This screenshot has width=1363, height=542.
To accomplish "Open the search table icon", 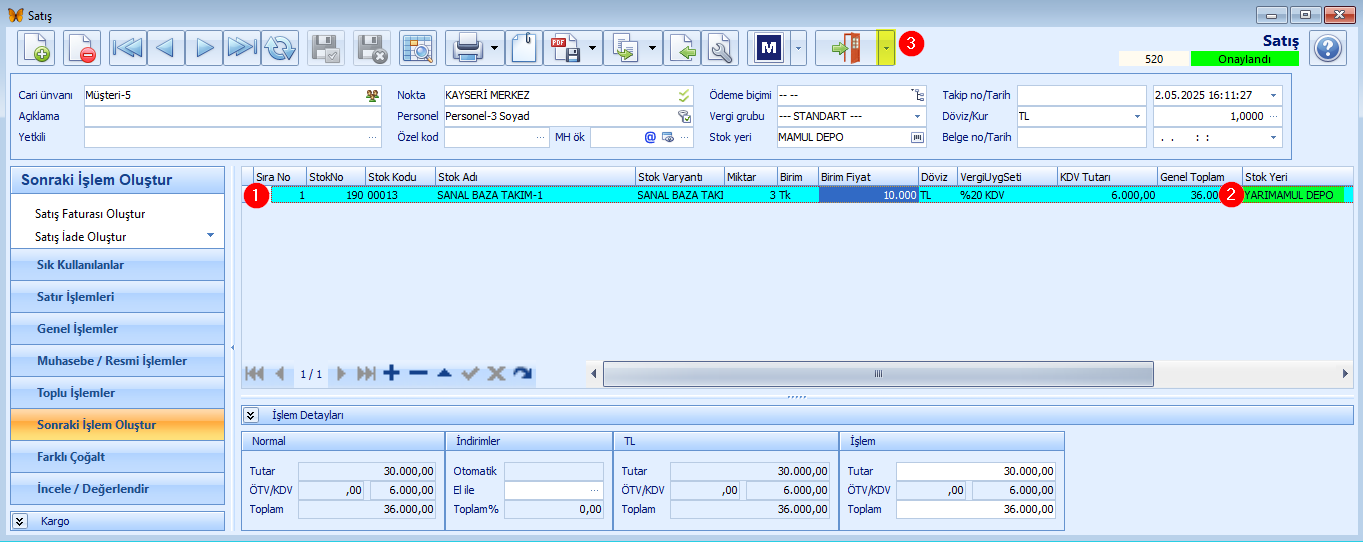I will pos(417,47).
